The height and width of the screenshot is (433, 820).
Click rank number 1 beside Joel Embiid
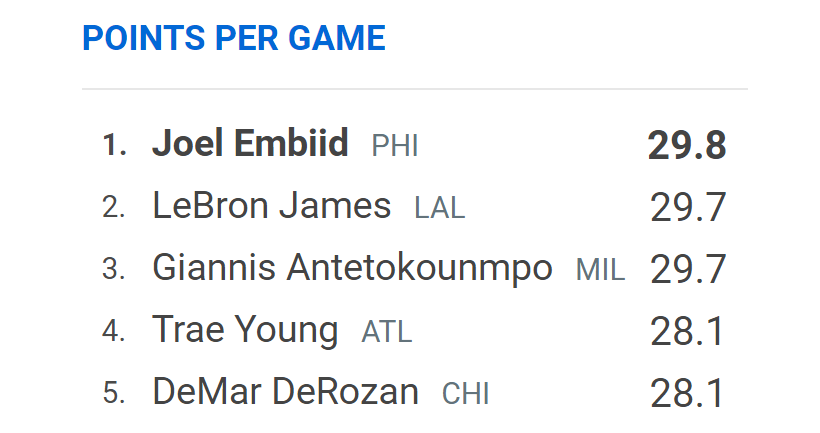[114, 146]
